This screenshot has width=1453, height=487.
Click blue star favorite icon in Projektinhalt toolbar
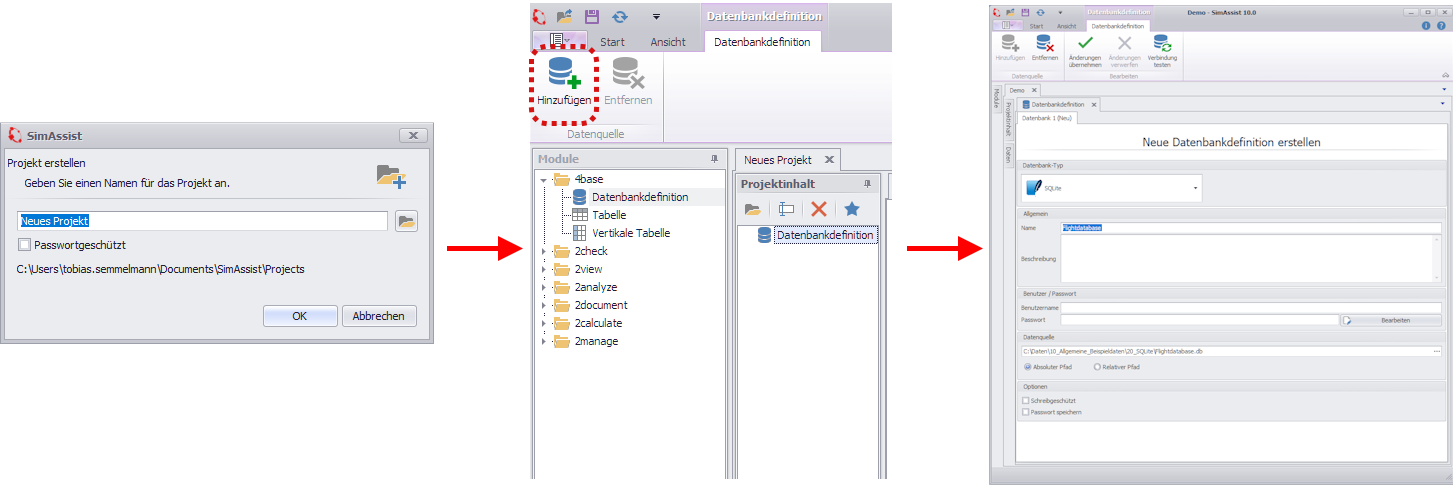851,209
